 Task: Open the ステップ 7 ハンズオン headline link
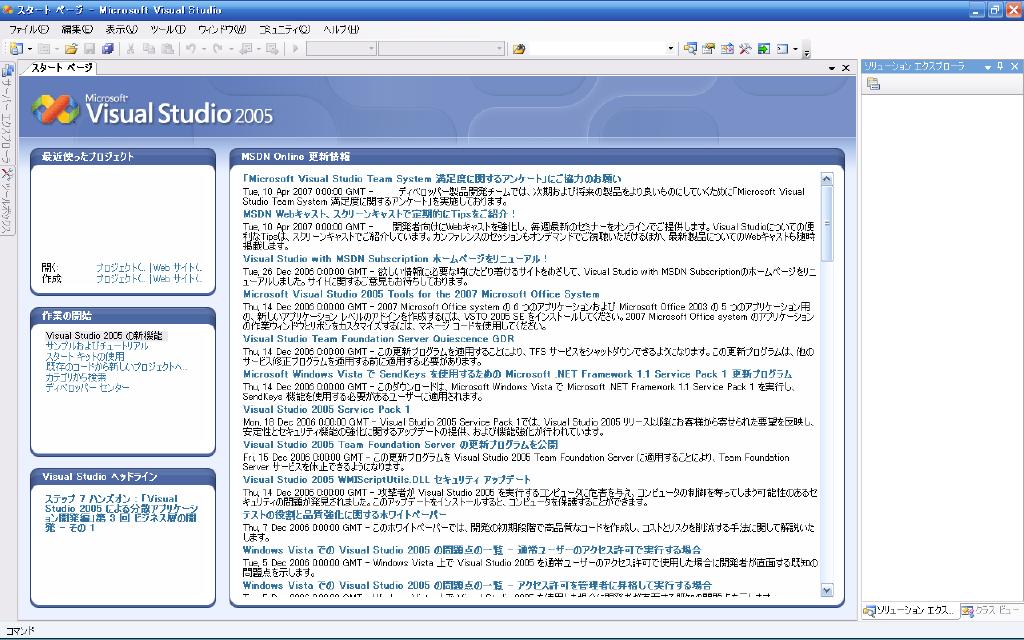[121, 513]
